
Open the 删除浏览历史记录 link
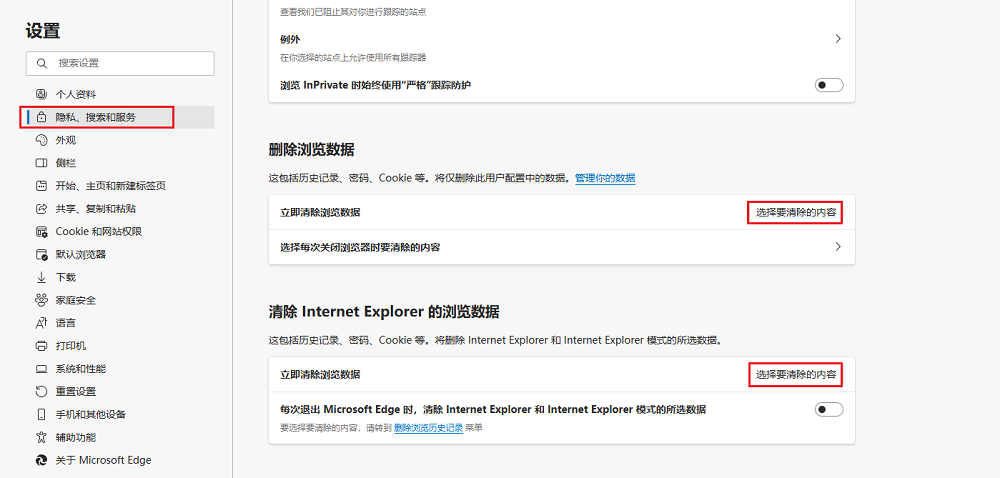pos(428,428)
